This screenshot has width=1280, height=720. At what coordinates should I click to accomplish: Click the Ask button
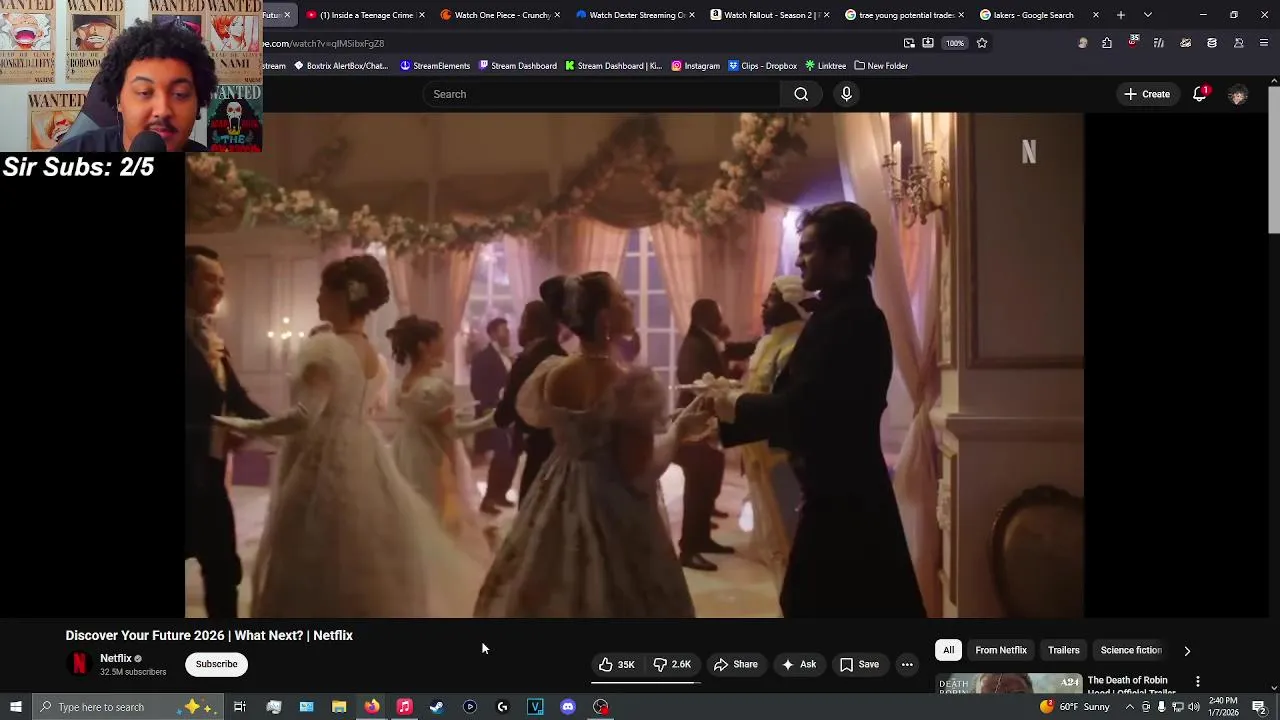(x=799, y=664)
